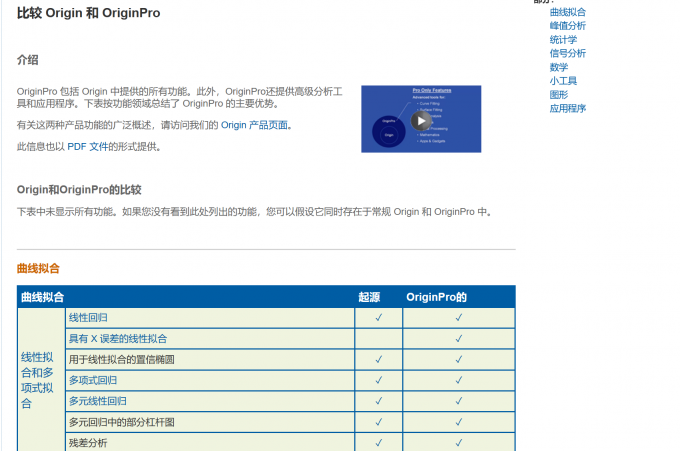The image size is (680, 451).
Task: Open the 小工具 sidebar link
Action: (x=563, y=81)
